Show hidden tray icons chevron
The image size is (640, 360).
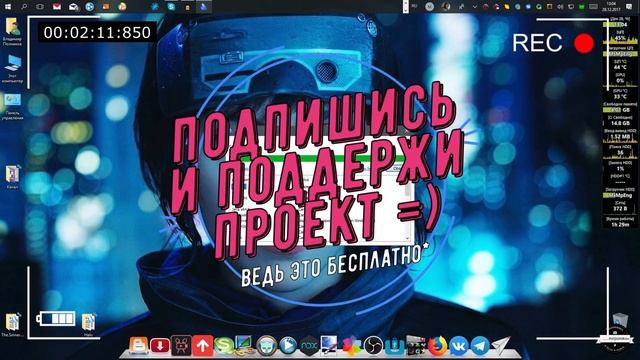[x=474, y=7]
